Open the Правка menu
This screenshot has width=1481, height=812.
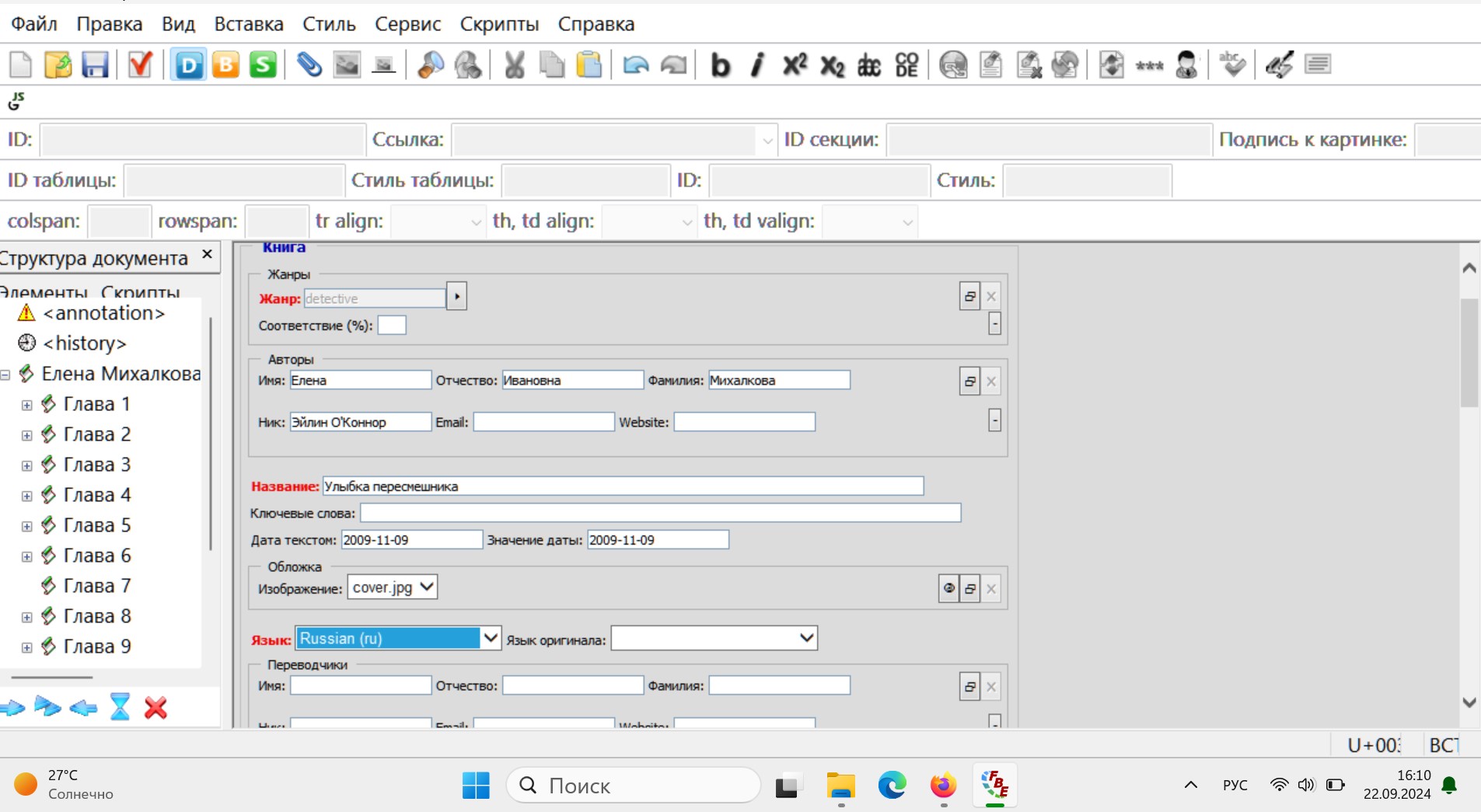click(109, 24)
